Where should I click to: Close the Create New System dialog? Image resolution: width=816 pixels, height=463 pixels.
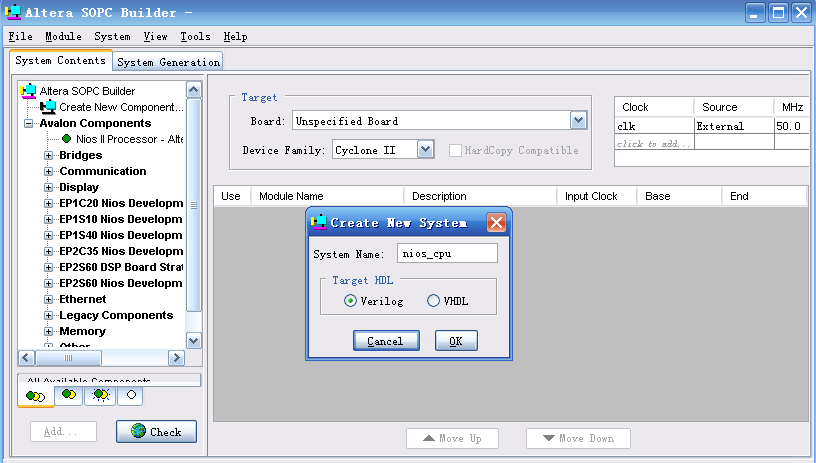pyautogui.click(x=496, y=223)
